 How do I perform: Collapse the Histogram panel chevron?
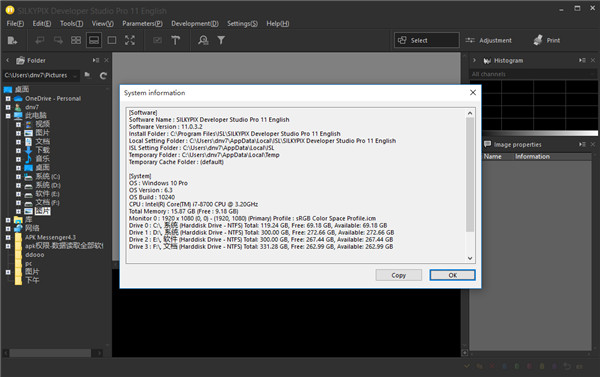tap(474, 60)
